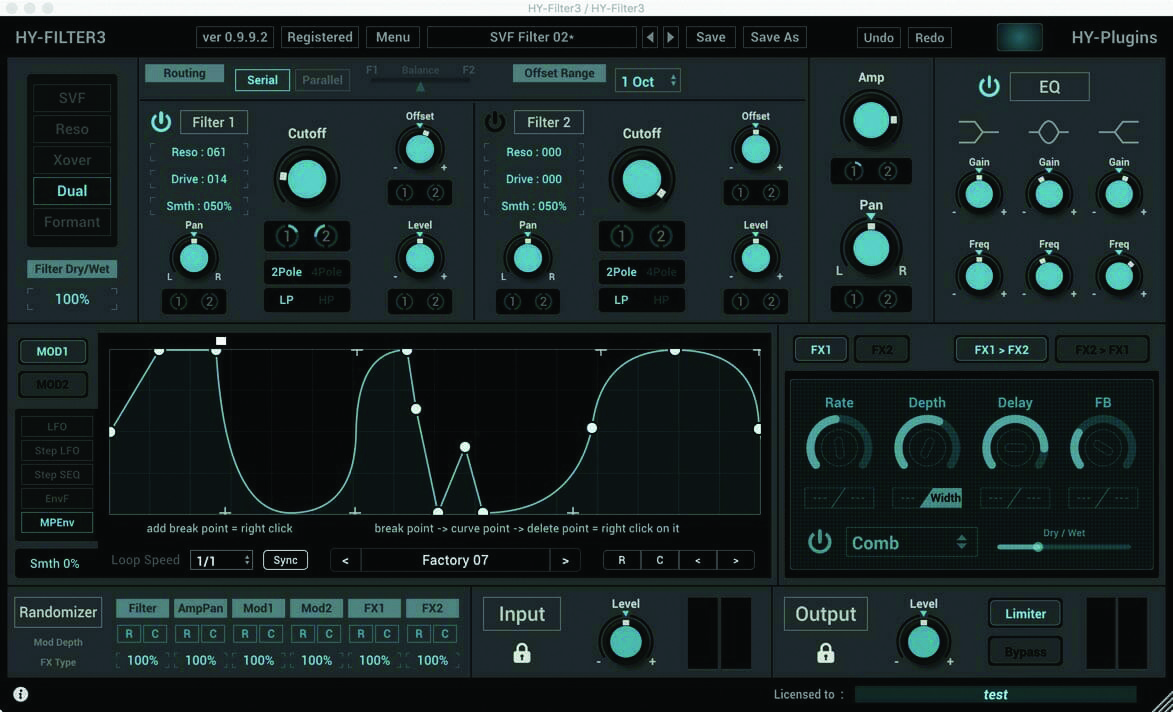The height and width of the screenshot is (712, 1173).
Task: Click the Filter 1 Cutoff knob
Action: pyautogui.click(x=307, y=179)
